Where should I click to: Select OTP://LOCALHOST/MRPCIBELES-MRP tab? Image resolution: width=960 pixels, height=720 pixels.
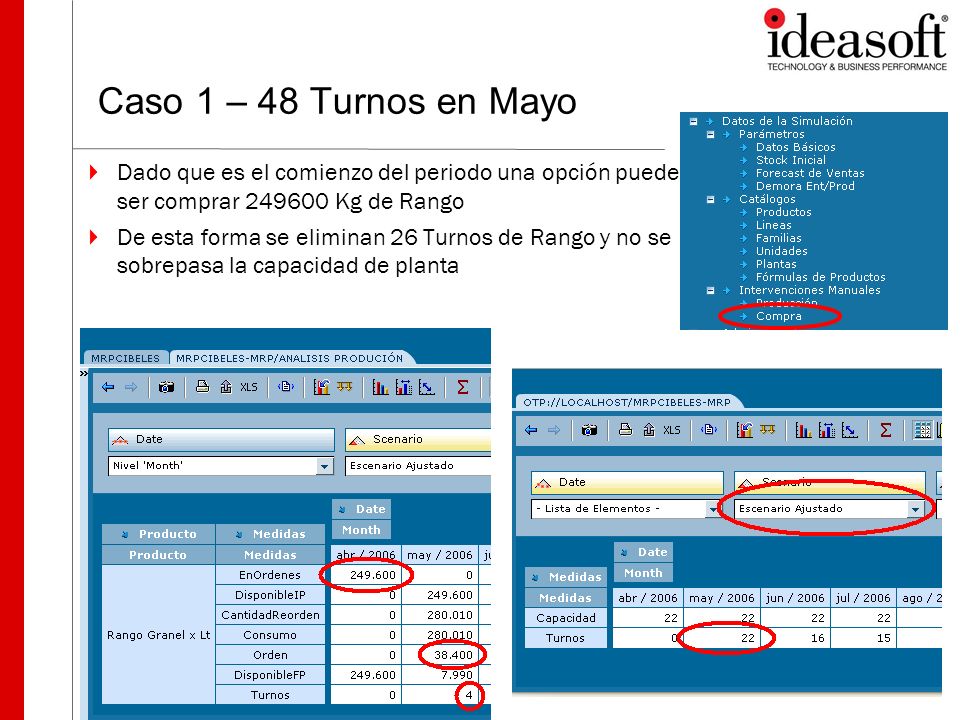coord(627,402)
